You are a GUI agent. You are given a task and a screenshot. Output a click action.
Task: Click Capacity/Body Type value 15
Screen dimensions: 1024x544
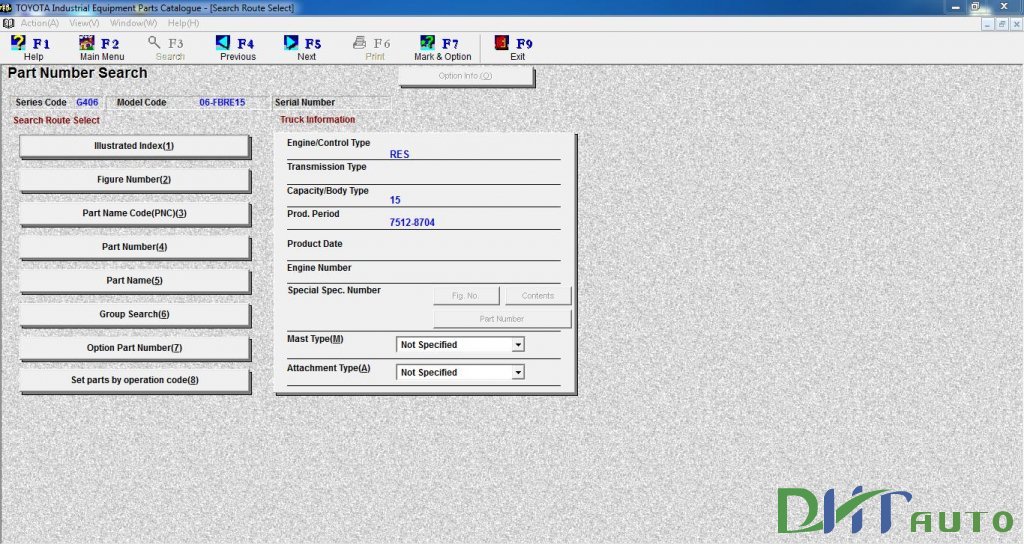click(x=395, y=200)
